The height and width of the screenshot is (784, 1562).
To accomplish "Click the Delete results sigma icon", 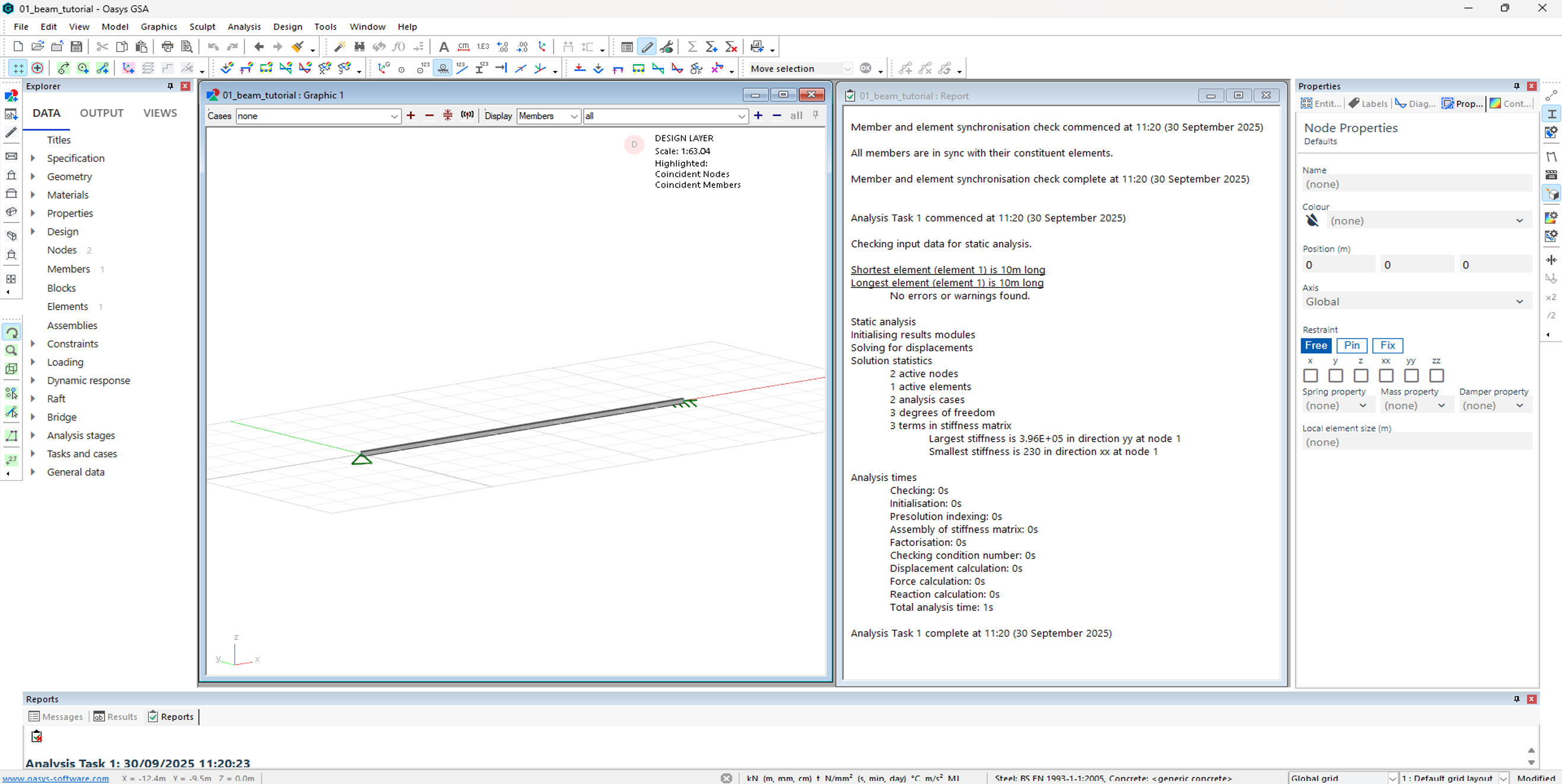I will click(x=731, y=47).
